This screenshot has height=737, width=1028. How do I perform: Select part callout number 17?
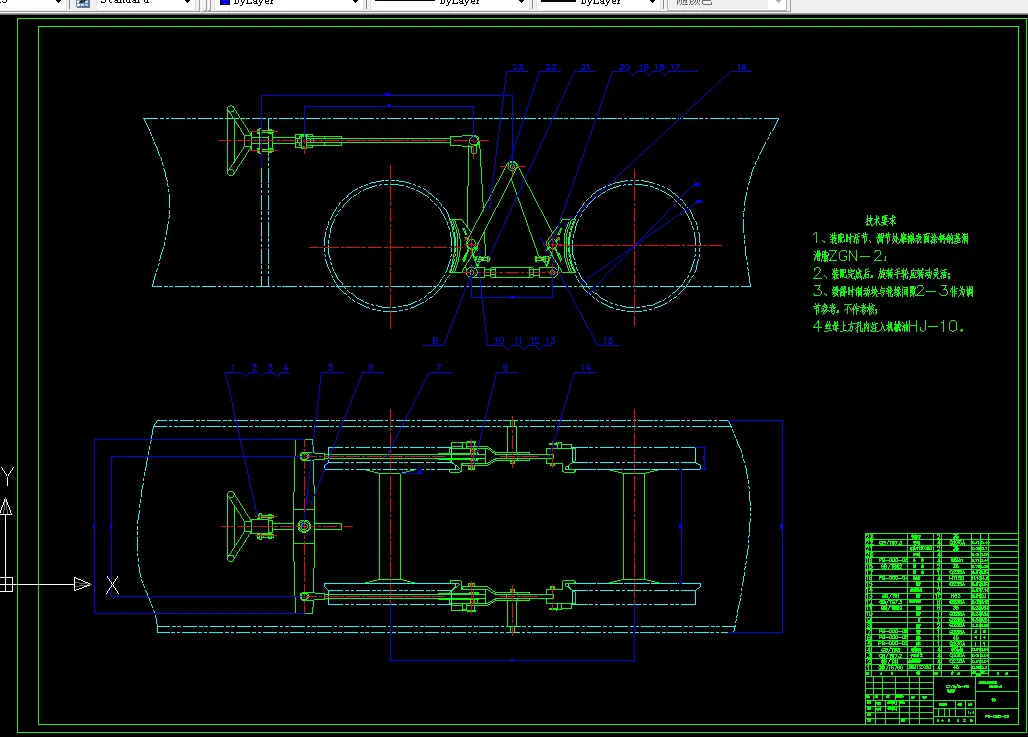point(675,67)
